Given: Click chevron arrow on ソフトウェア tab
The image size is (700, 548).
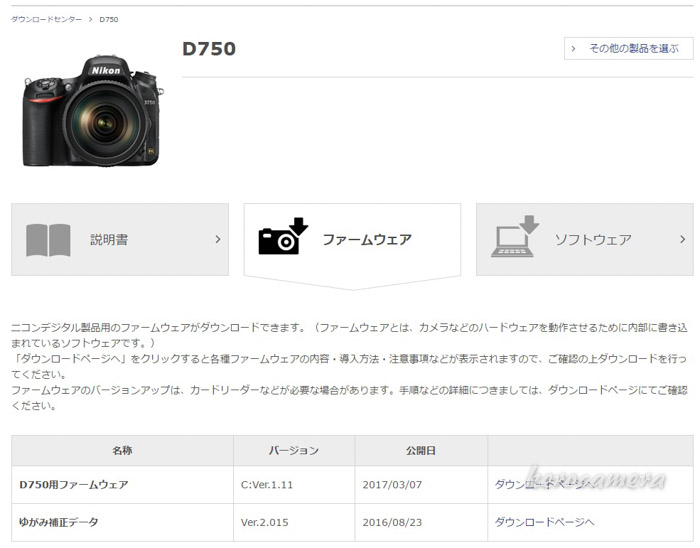Looking at the screenshot, I should coord(683,240).
